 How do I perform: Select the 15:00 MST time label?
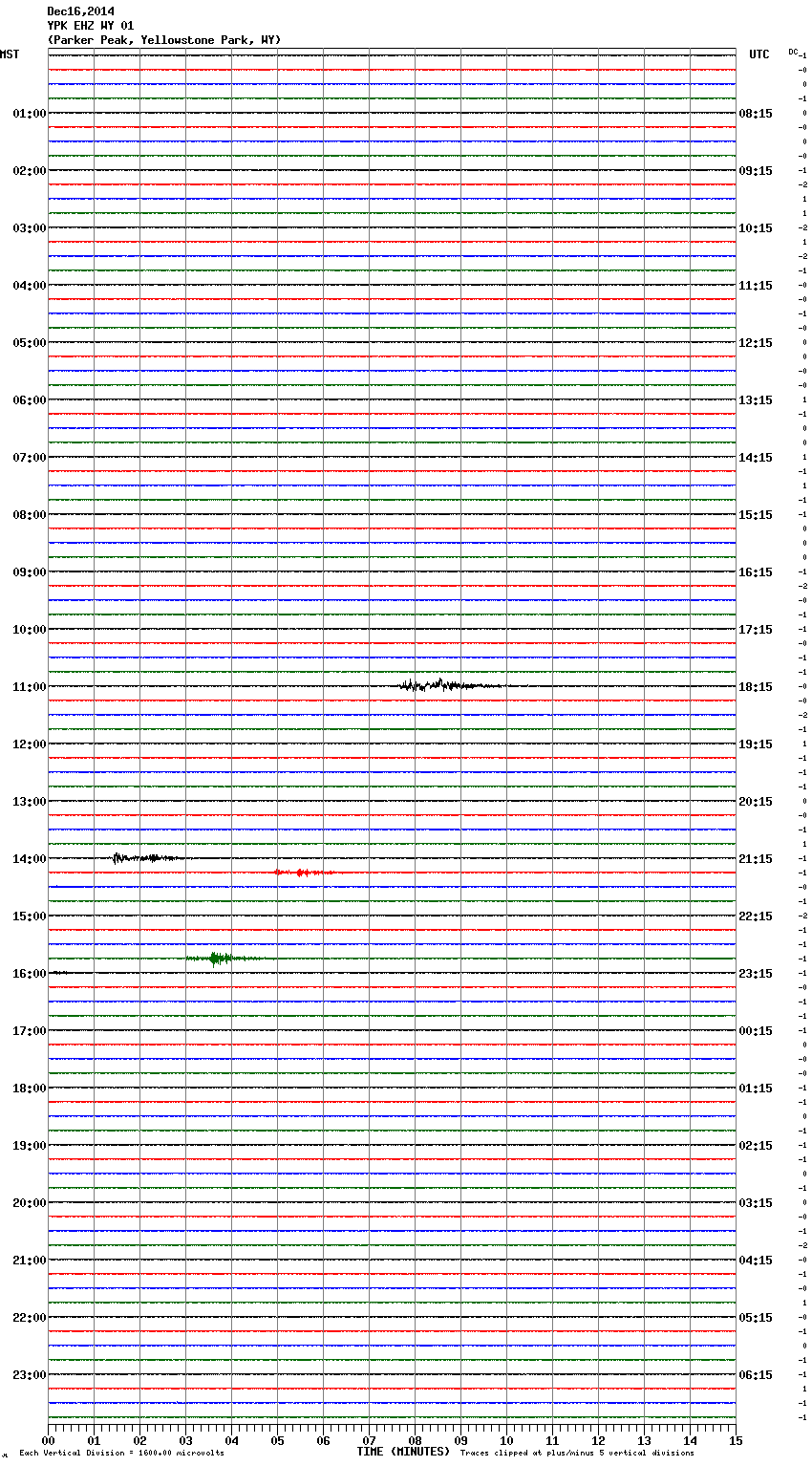pos(30,916)
